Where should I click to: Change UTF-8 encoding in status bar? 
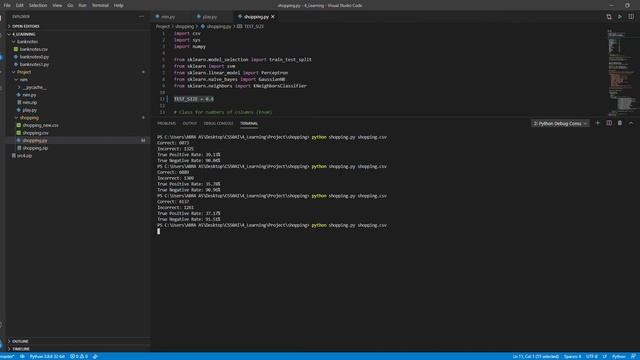[591, 356]
